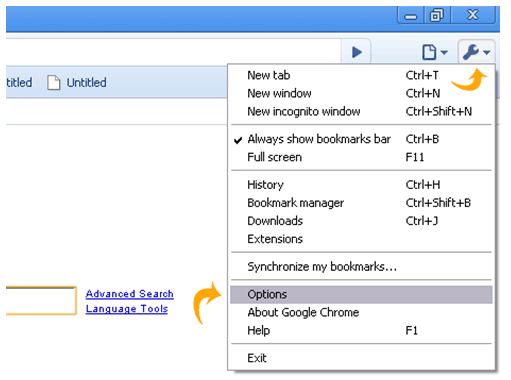This screenshot has width=511, height=380.
Task: Restore down the browser window
Action: [437, 15]
